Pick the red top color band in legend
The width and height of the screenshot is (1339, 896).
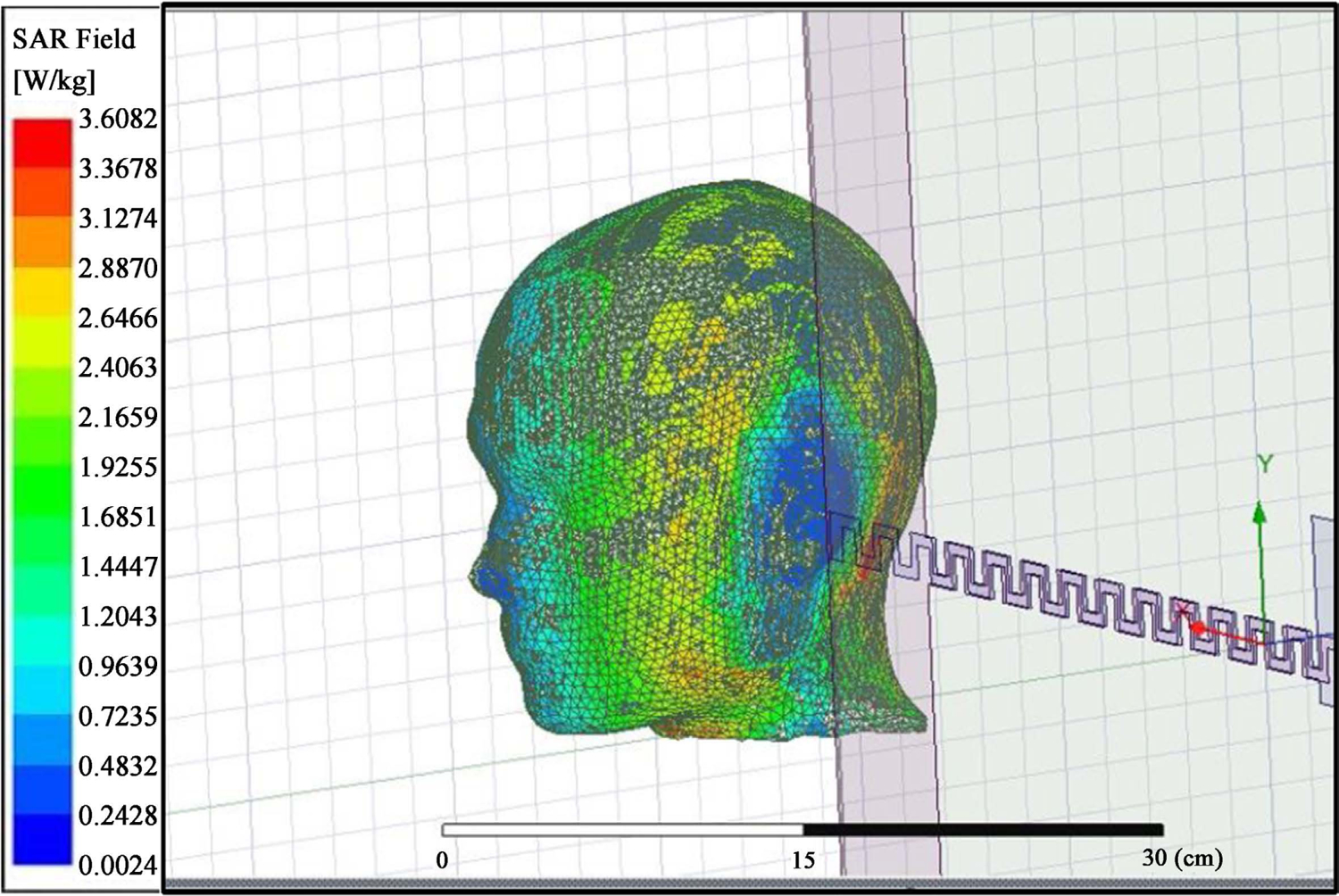click(42, 143)
